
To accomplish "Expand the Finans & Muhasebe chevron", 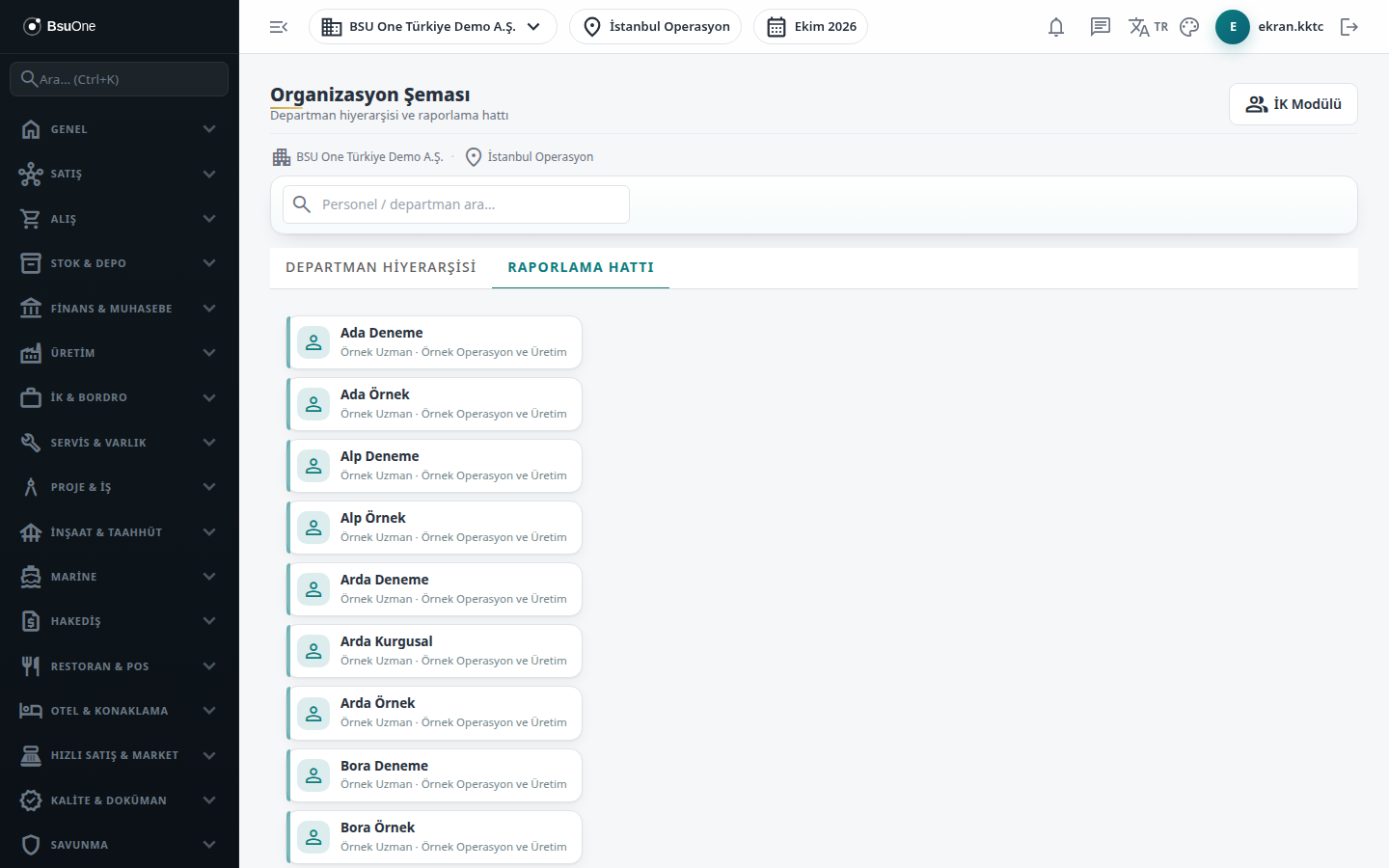I will (x=209, y=309).
